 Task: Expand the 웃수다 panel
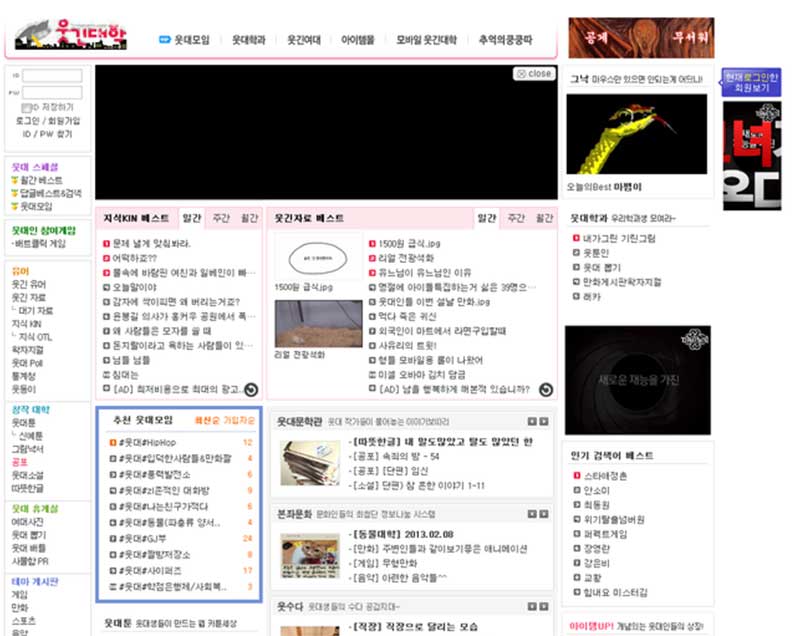[545, 604]
